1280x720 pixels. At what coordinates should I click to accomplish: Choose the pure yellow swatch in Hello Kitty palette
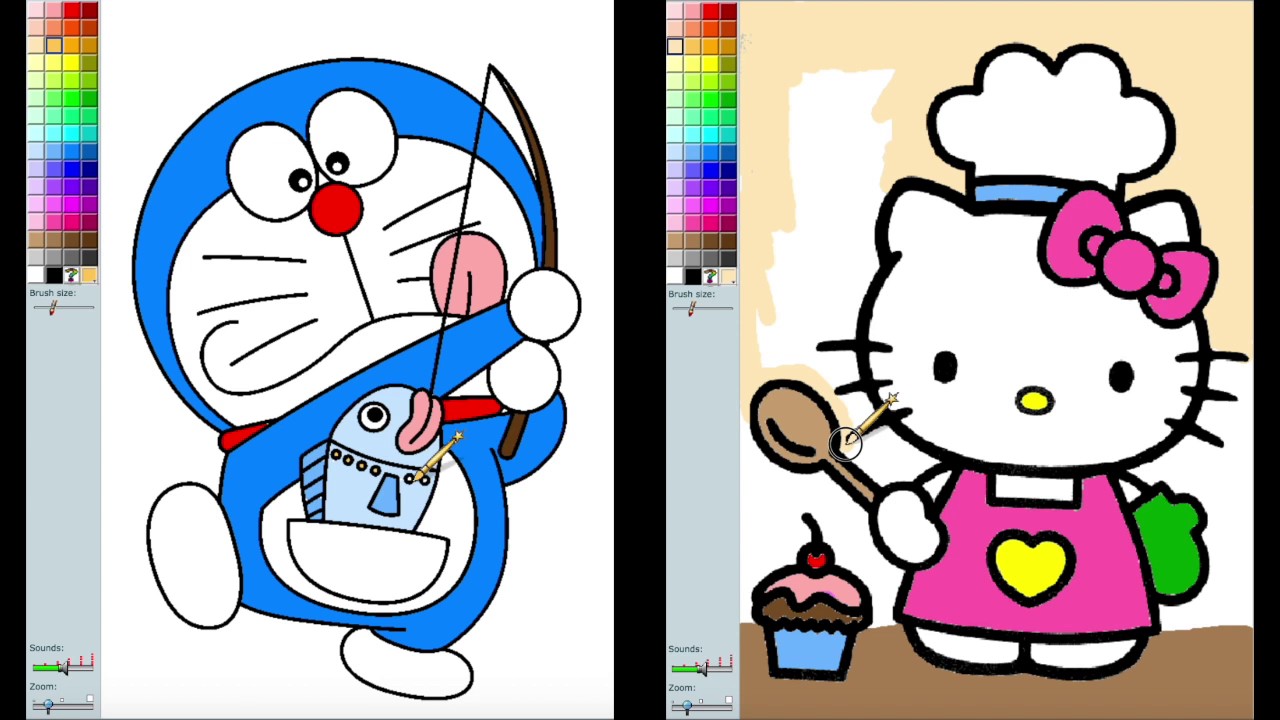[x=710, y=62]
